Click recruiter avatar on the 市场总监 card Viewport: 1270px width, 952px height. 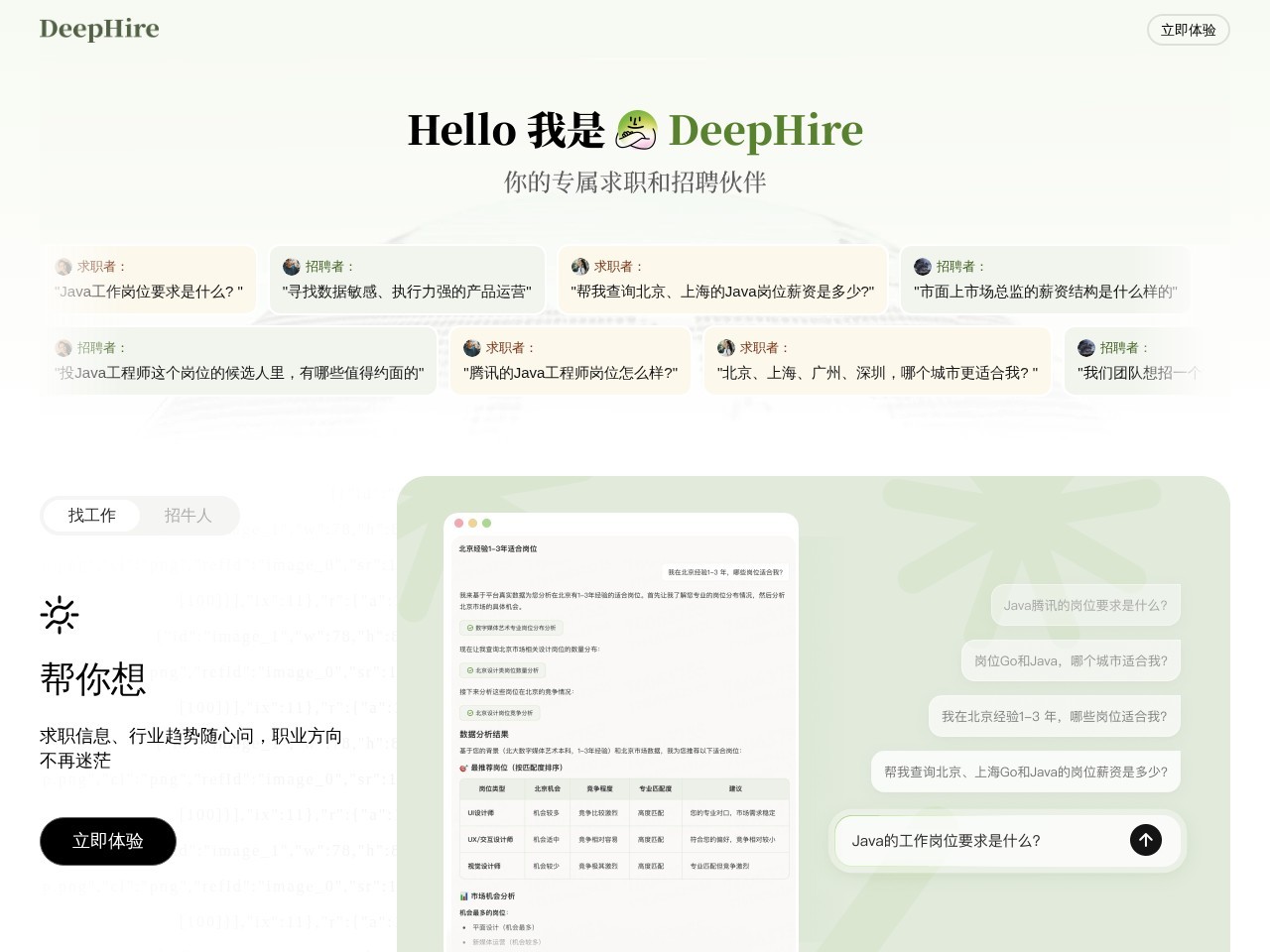pos(923,267)
